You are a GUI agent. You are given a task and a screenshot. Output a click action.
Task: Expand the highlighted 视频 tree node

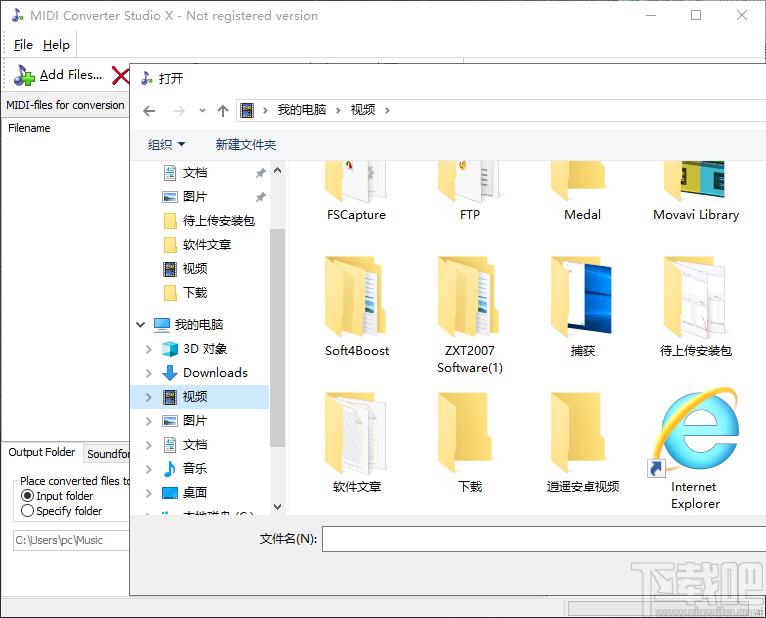pyautogui.click(x=149, y=397)
